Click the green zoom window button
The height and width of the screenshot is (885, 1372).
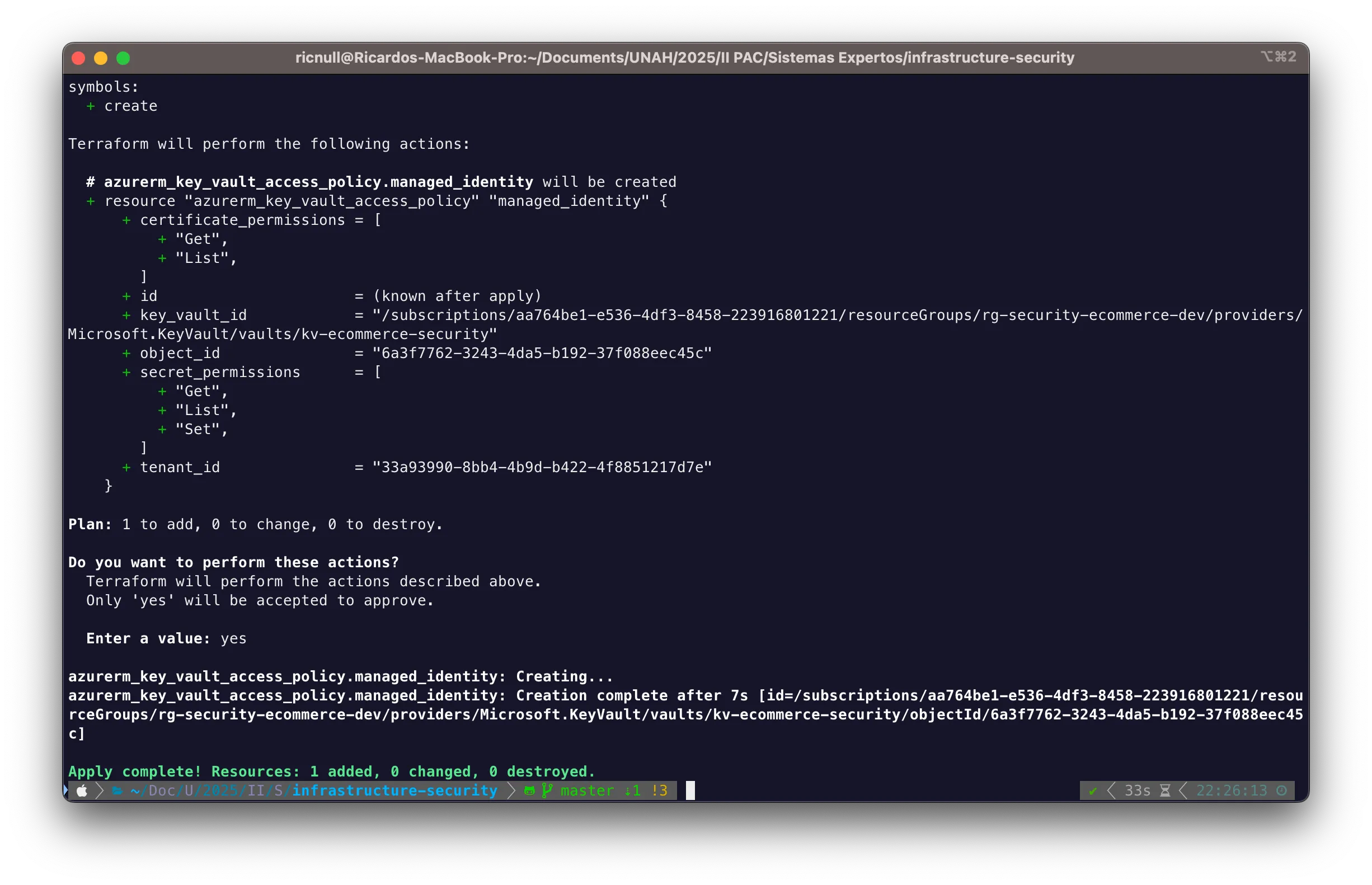[x=123, y=58]
